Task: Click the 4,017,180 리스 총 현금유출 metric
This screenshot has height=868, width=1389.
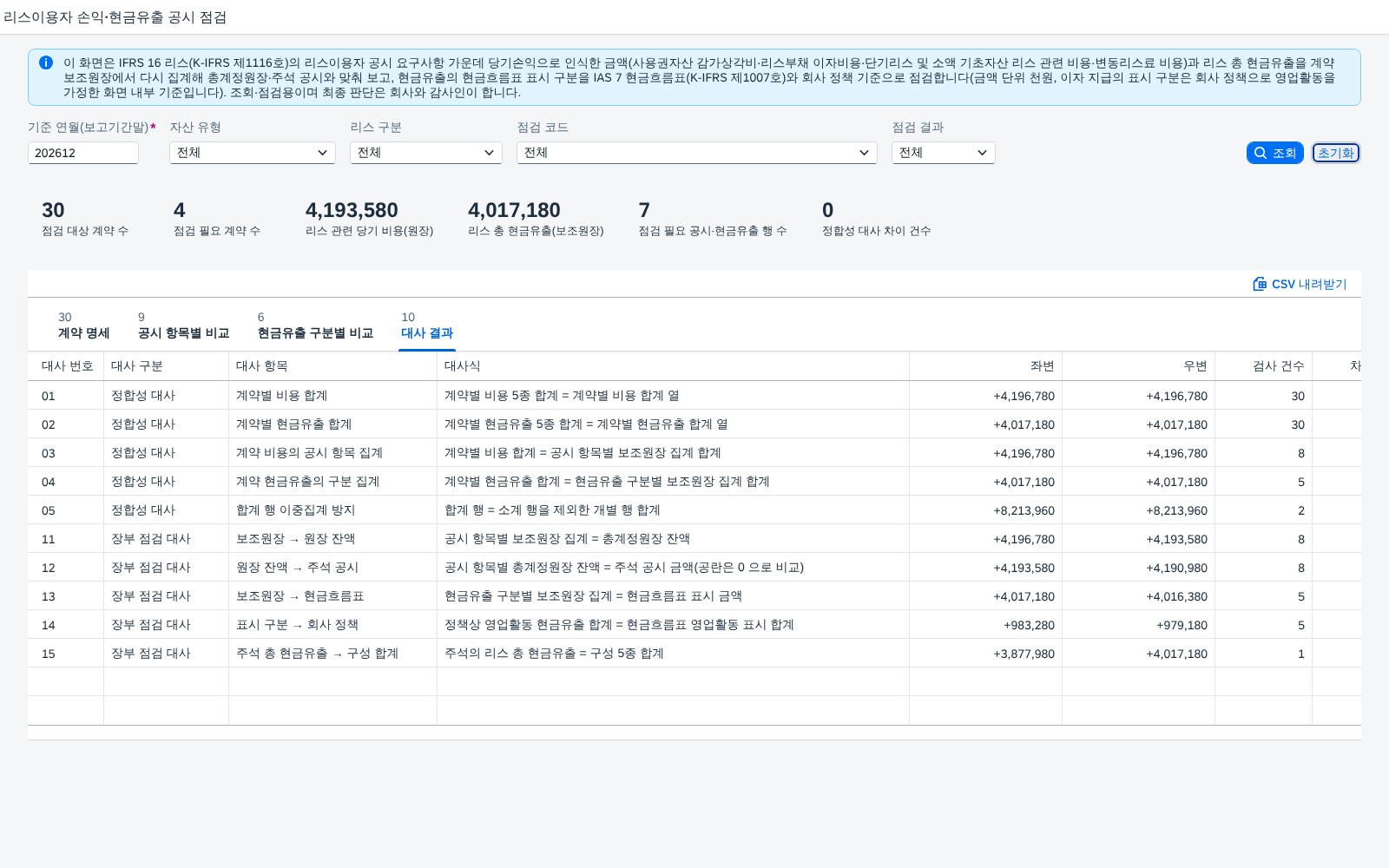Action: click(514, 210)
